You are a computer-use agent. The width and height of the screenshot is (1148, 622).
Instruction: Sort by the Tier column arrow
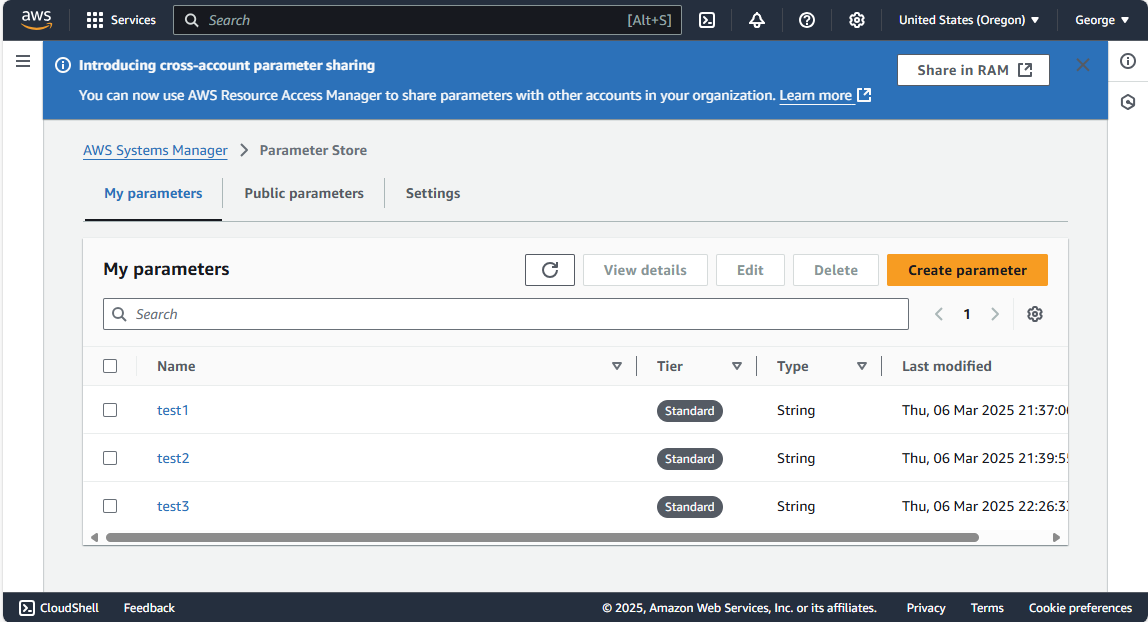[x=737, y=366]
